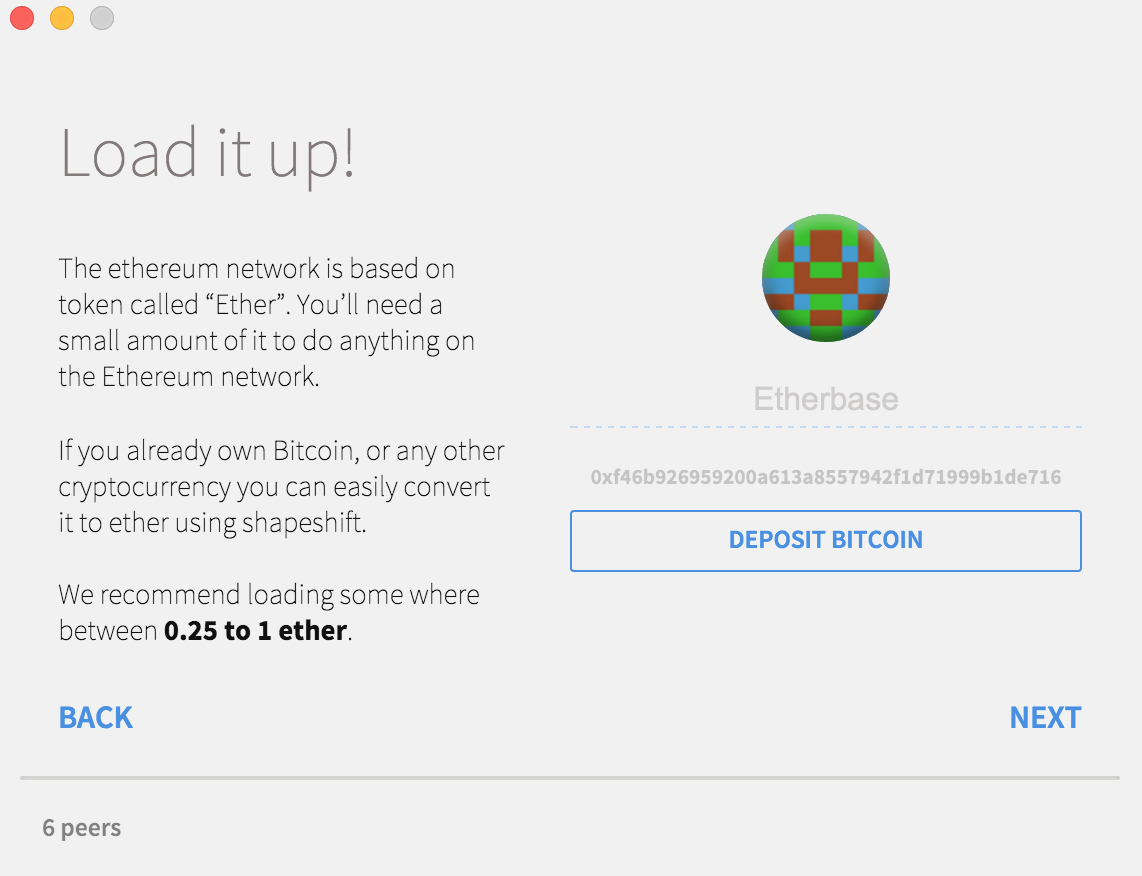This screenshot has width=1142, height=876.
Task: Click the word "shapeshift" in the paragraph
Action: (x=302, y=523)
